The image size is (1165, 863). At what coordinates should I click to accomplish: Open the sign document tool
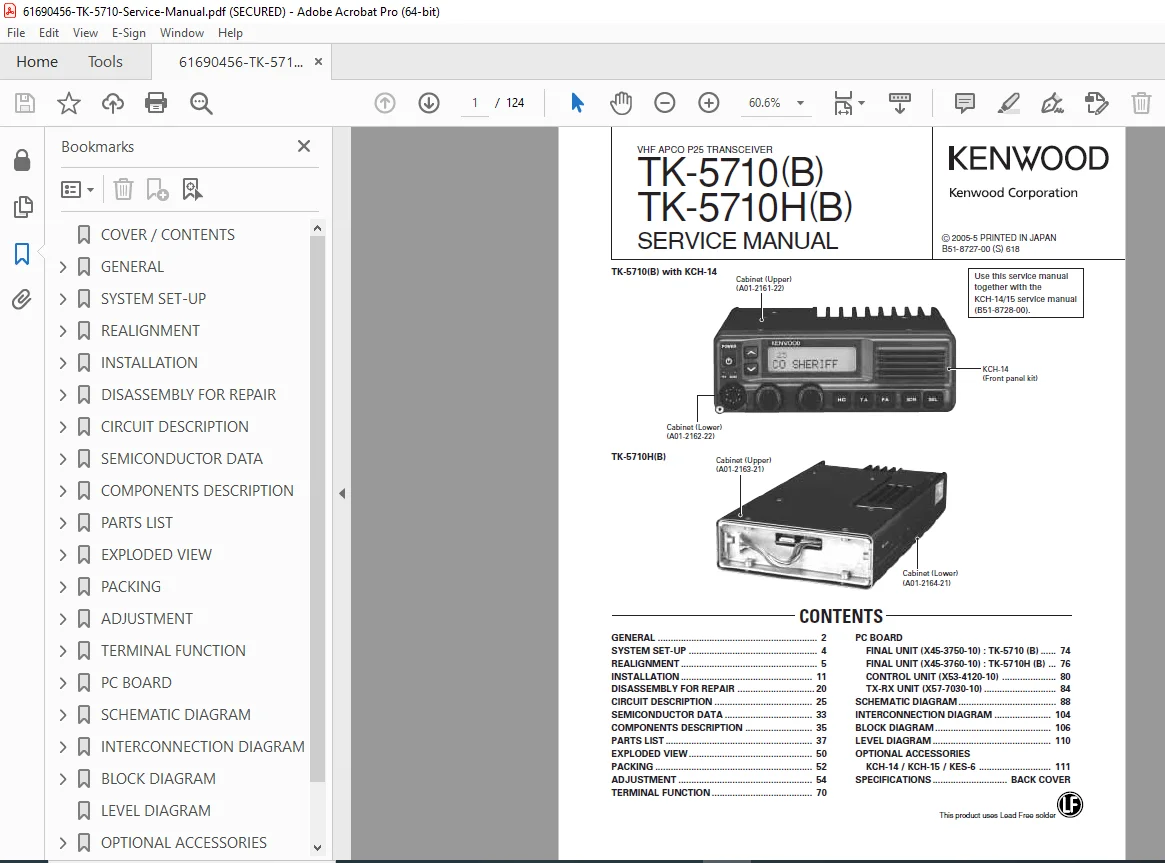click(x=1052, y=103)
